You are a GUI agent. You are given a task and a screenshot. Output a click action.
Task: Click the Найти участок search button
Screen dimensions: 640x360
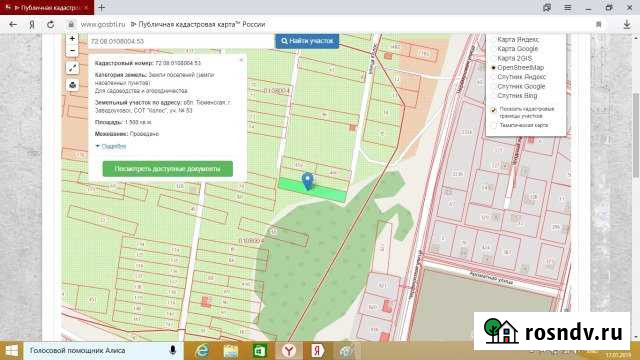point(307,41)
